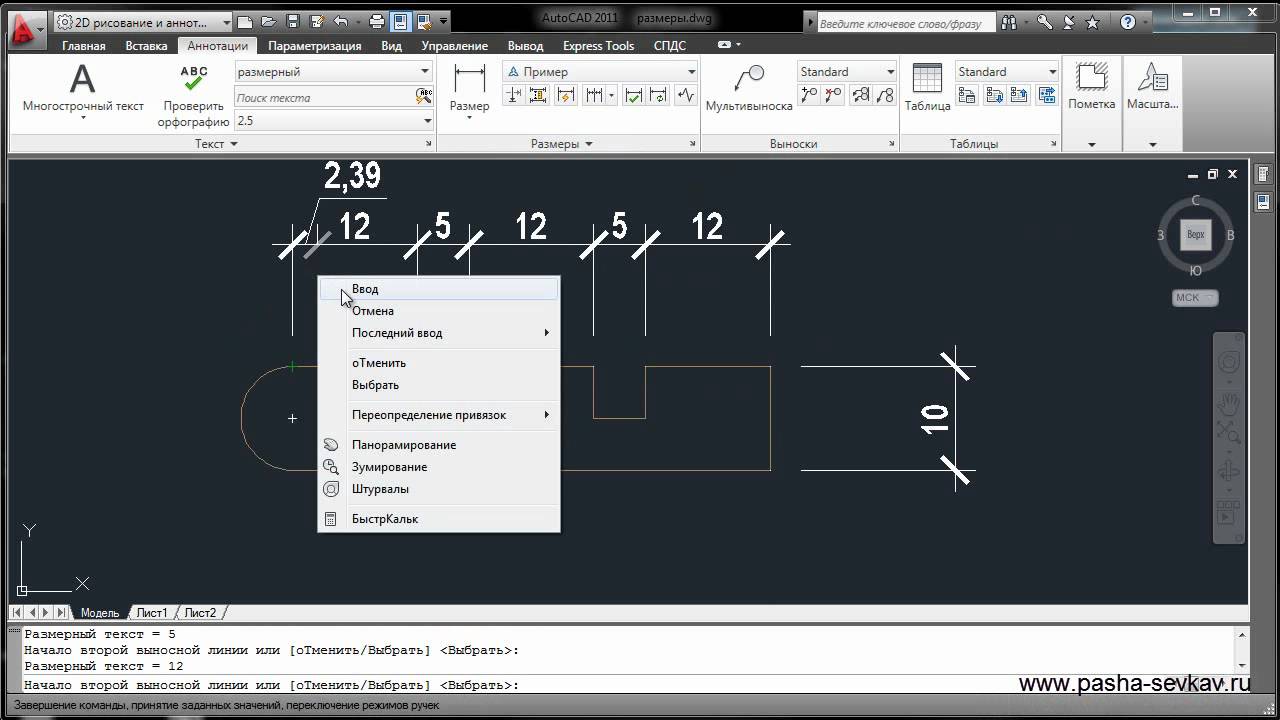Image resolution: width=1280 pixels, height=720 pixels.
Task: Click the find text search icon
Action: (x=424, y=97)
